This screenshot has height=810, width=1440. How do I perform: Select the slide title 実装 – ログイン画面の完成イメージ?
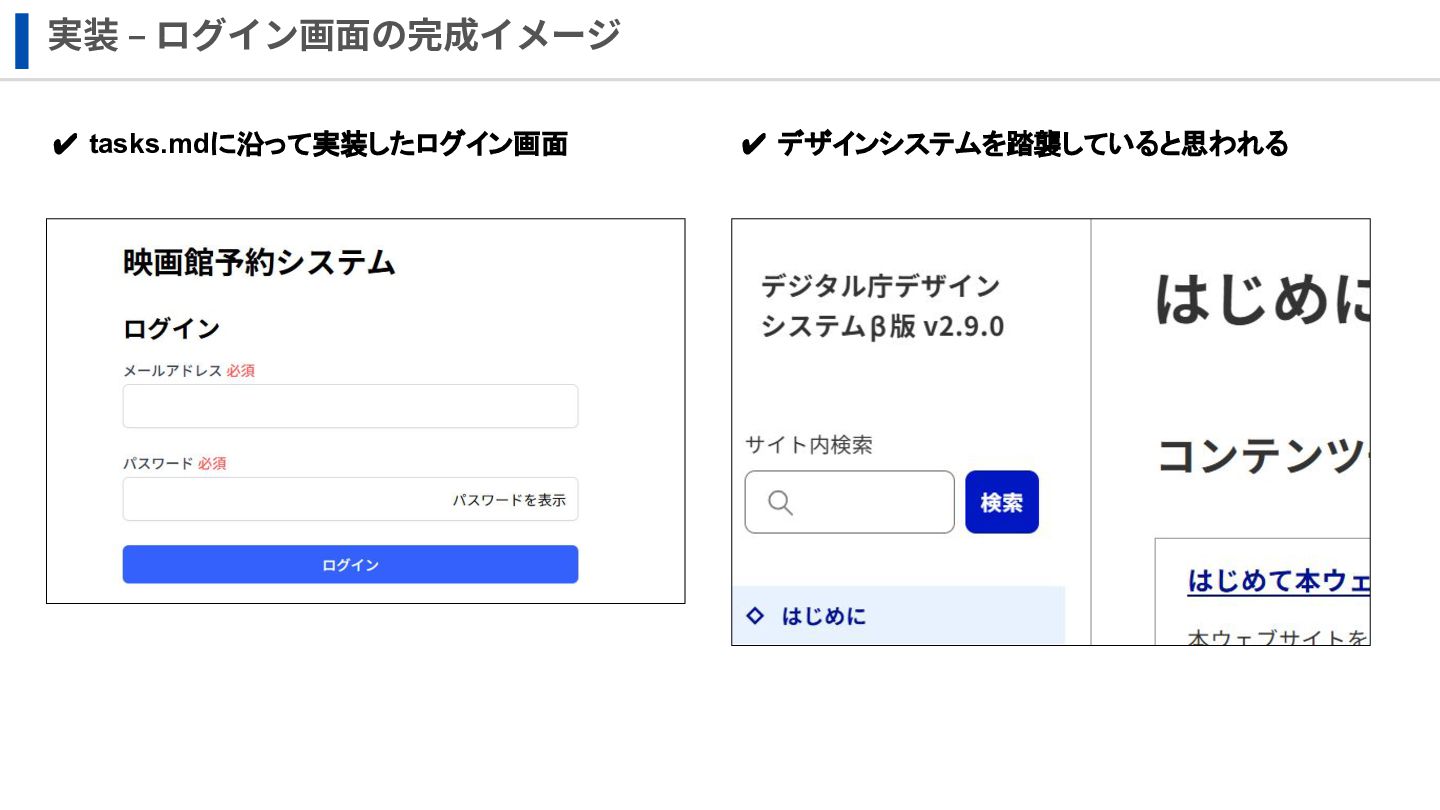click(334, 36)
